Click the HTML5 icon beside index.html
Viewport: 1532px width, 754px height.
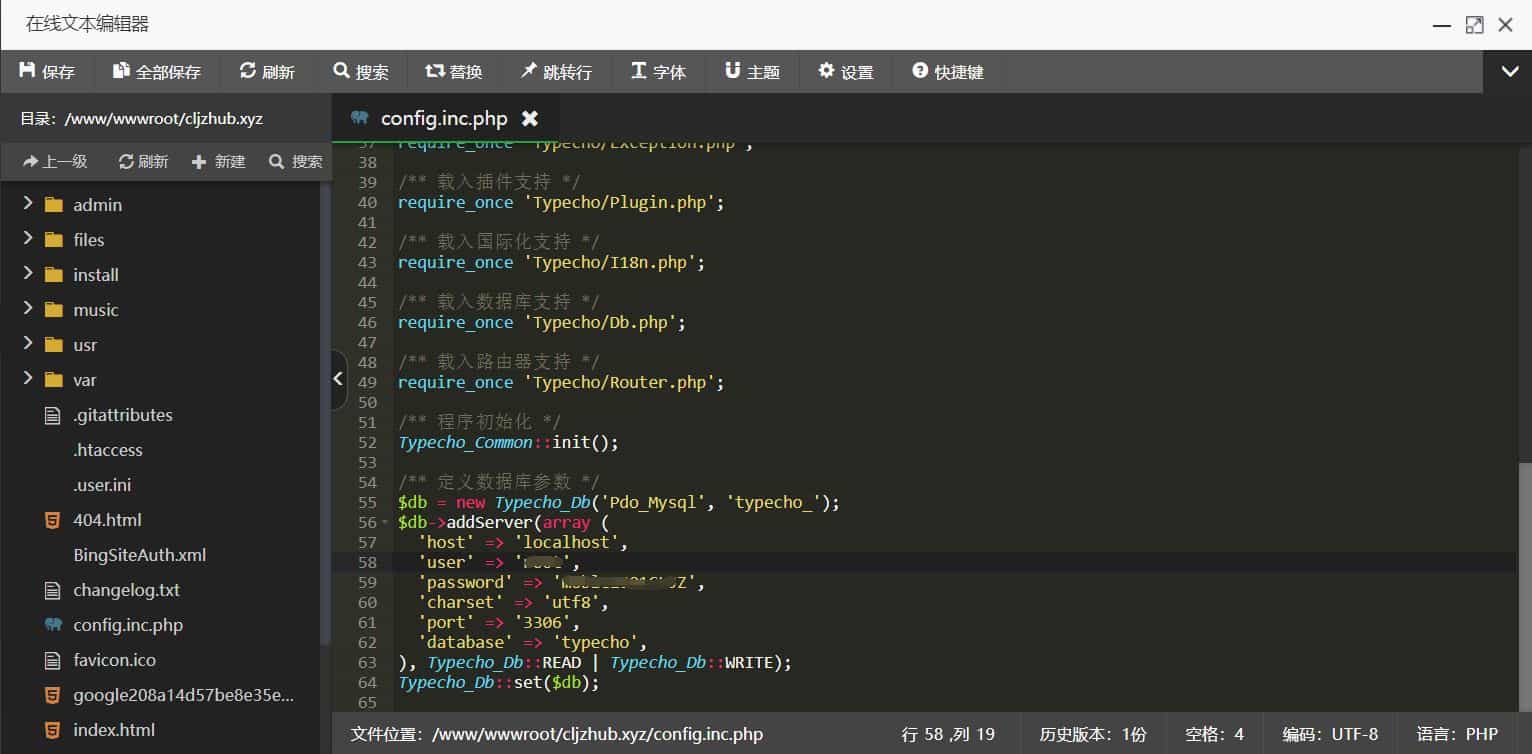(x=53, y=730)
